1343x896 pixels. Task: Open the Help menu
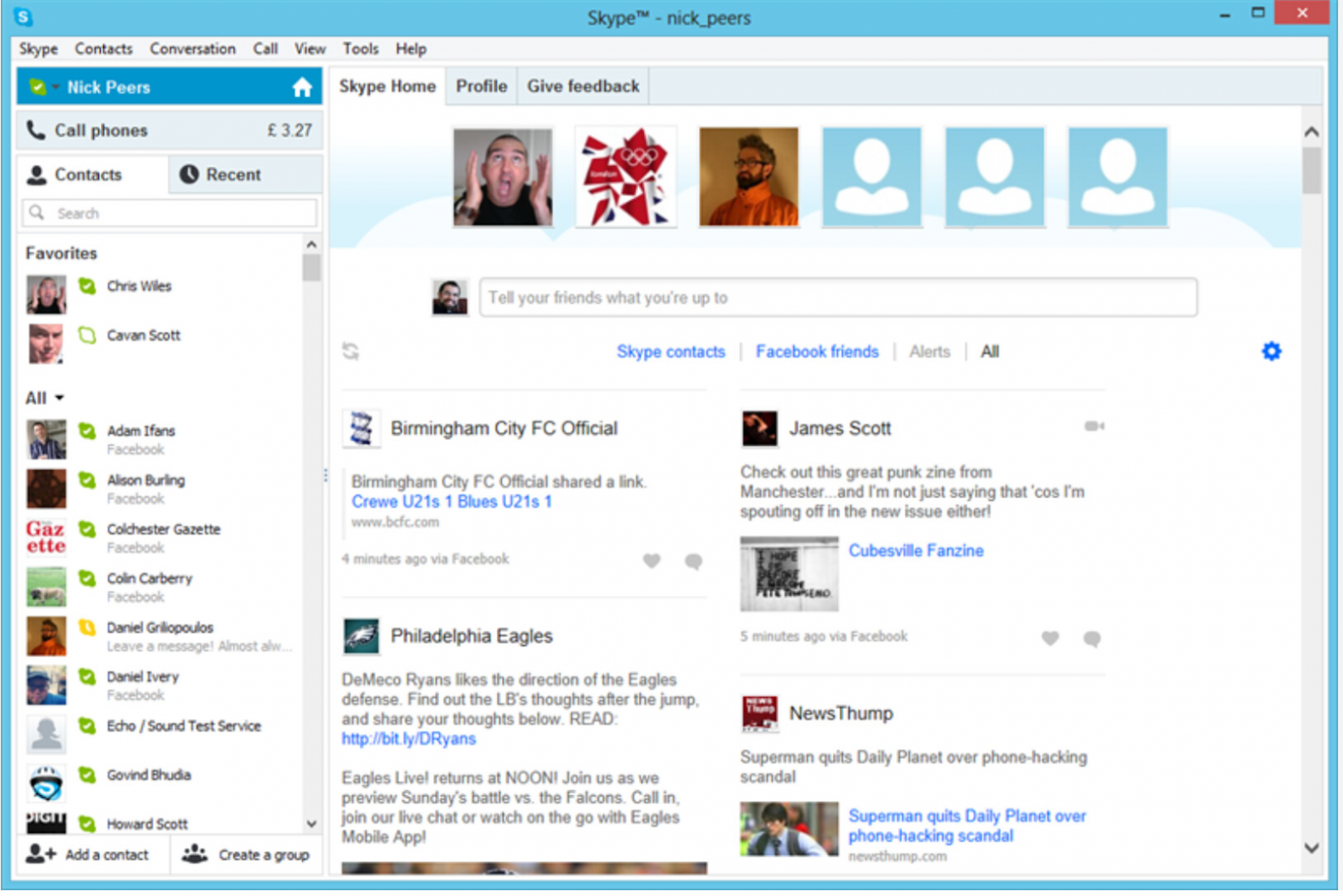pyautogui.click(x=411, y=49)
